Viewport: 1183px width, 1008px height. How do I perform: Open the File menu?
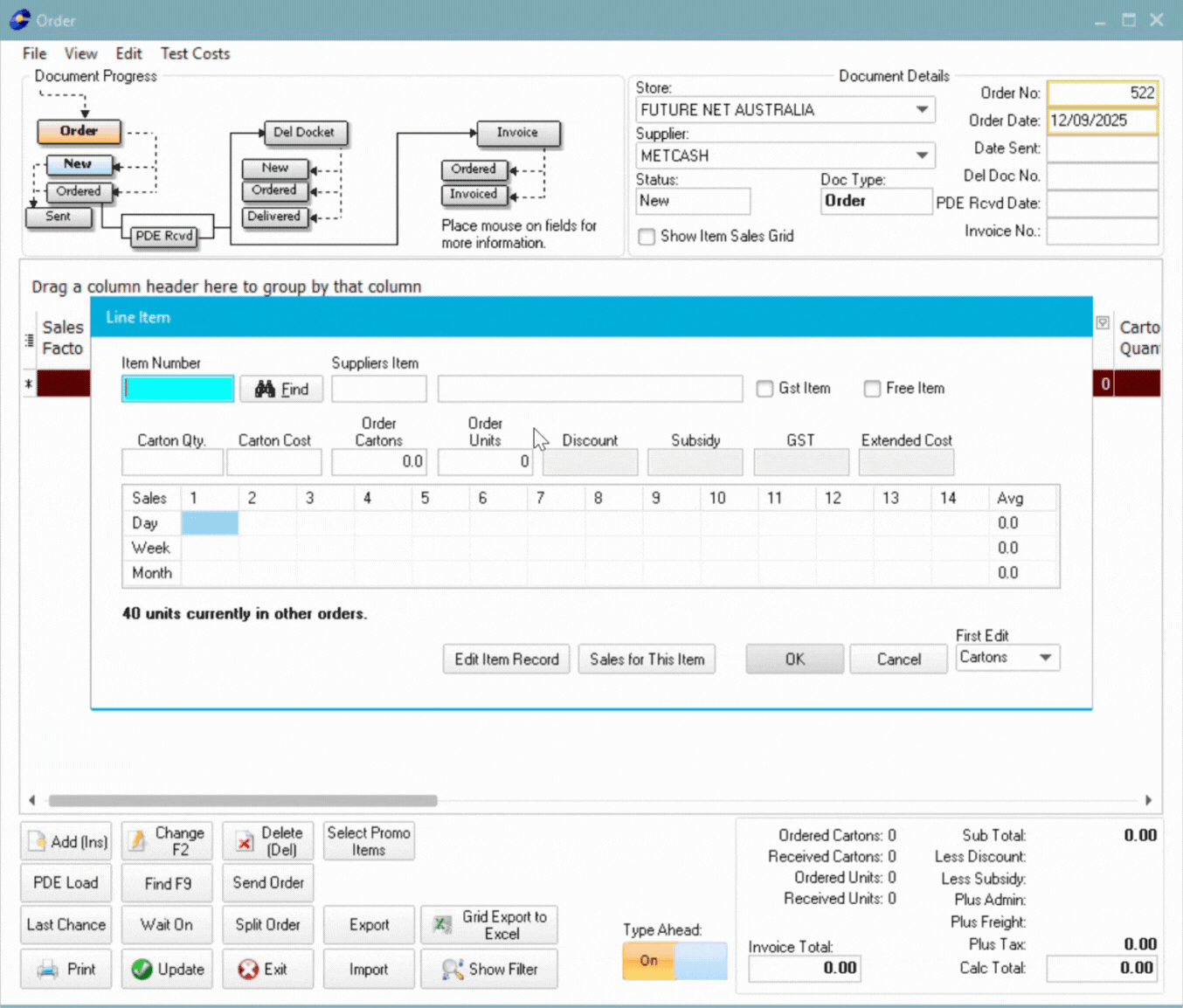34,53
